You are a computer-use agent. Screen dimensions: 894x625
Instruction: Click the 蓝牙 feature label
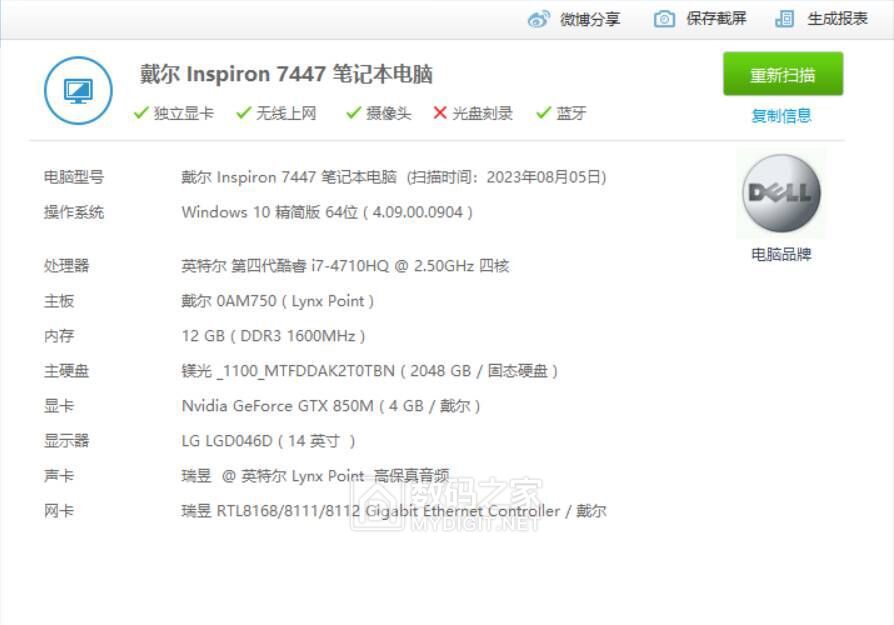(x=571, y=113)
